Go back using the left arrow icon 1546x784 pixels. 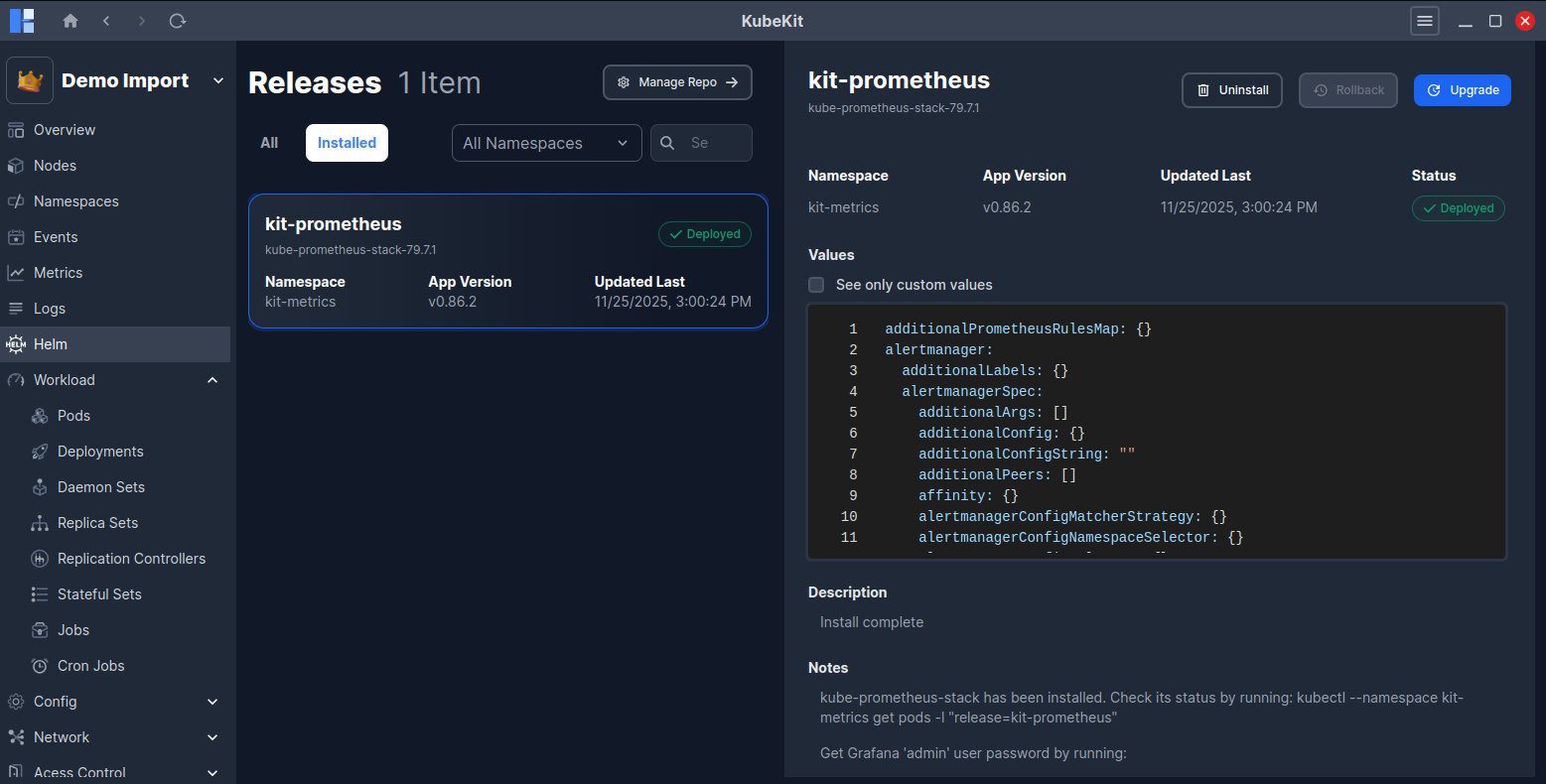click(x=106, y=21)
